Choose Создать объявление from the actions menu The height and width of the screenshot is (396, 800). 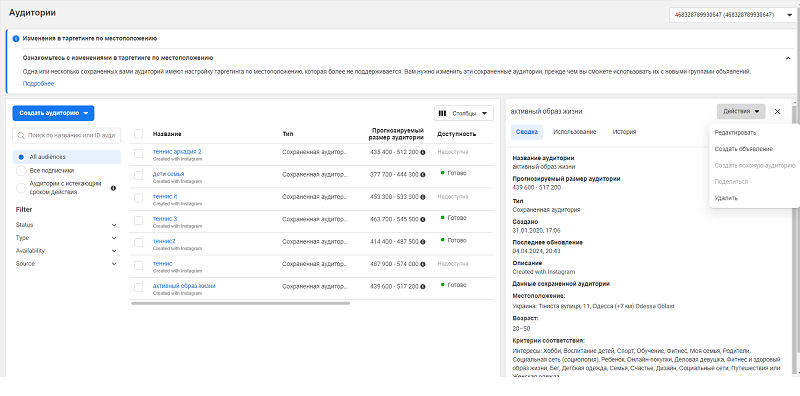pos(743,149)
